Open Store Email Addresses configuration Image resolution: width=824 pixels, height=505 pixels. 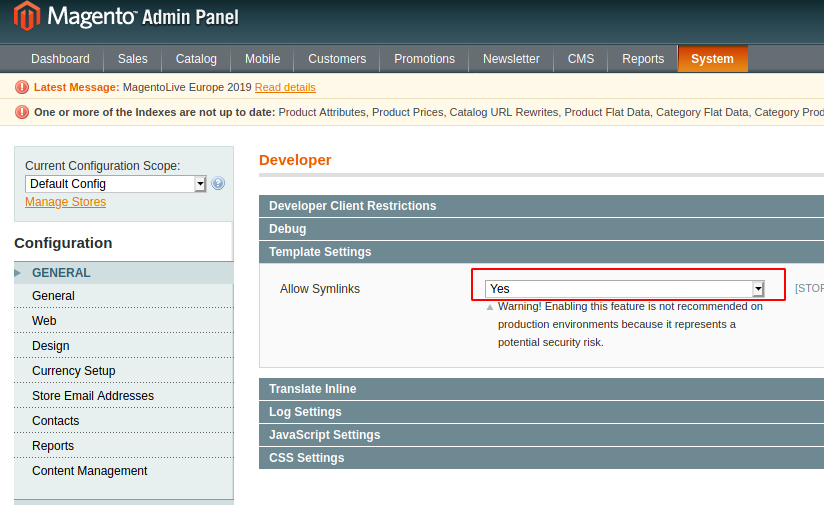pos(123,396)
